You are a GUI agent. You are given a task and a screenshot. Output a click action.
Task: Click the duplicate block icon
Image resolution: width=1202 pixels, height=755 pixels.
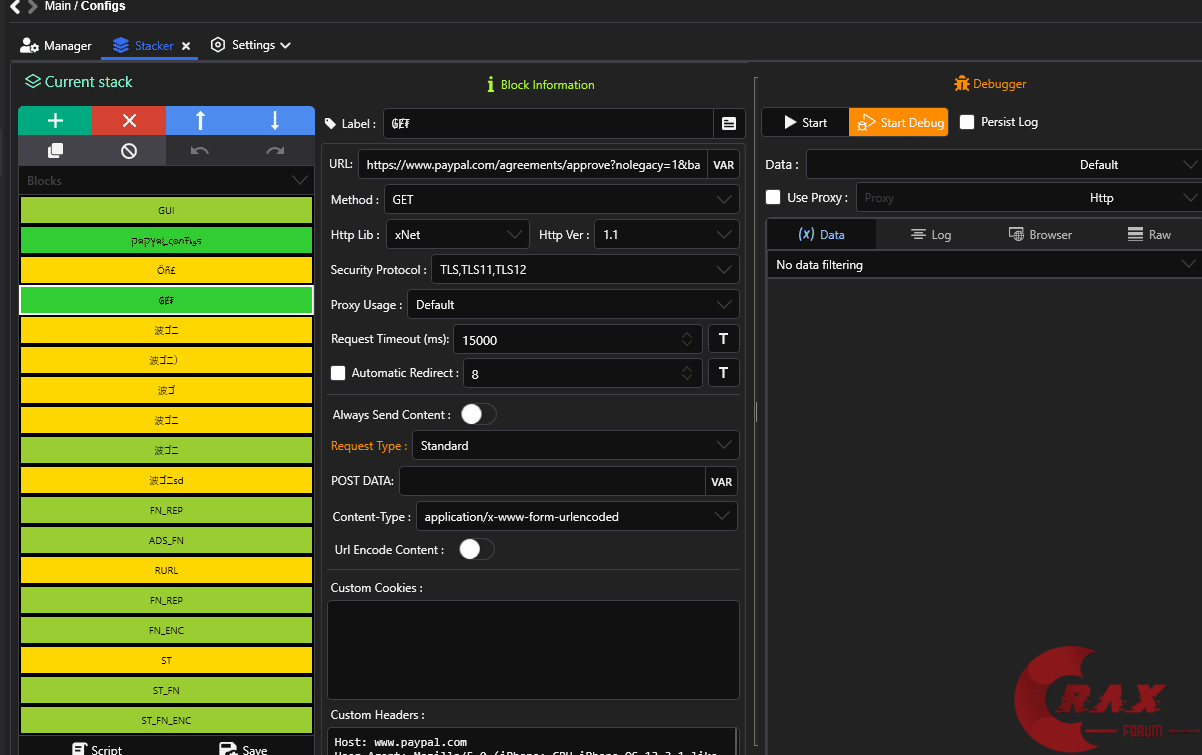tap(55, 151)
